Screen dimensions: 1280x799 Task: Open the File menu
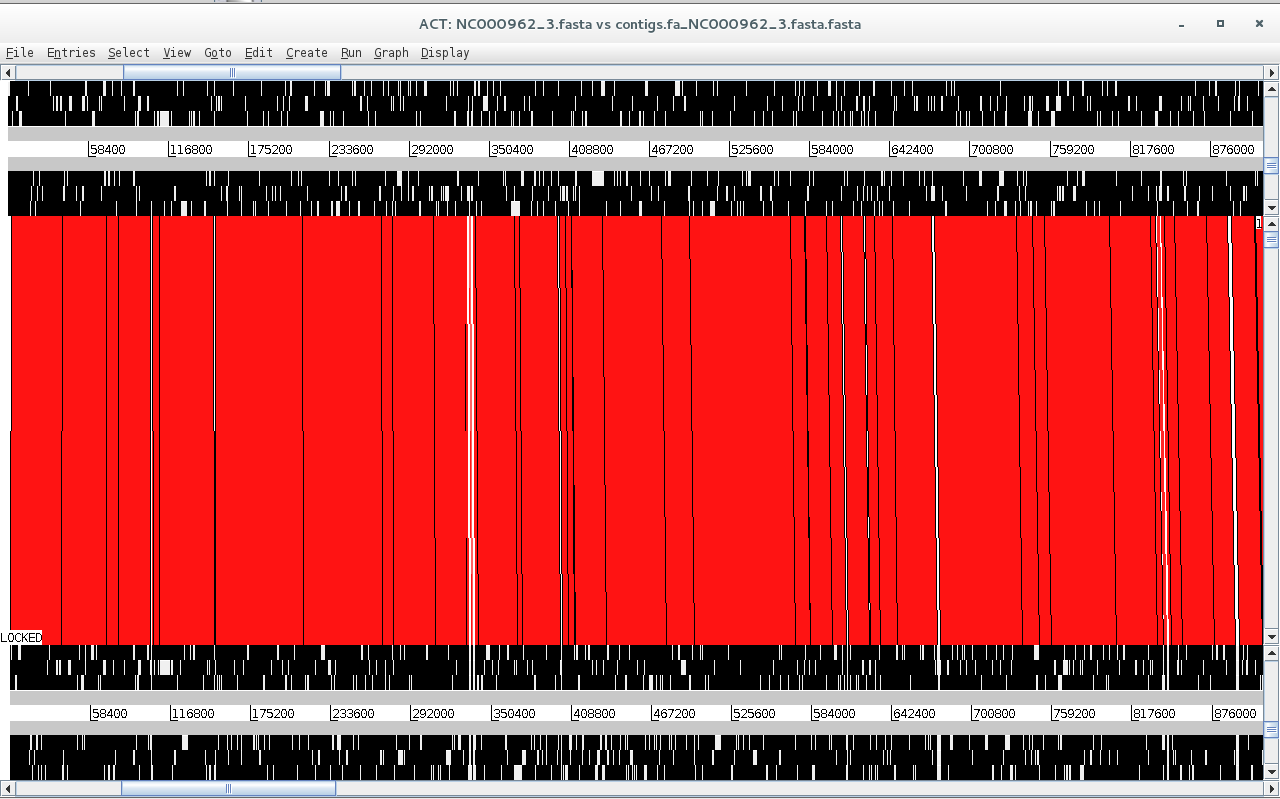click(20, 53)
